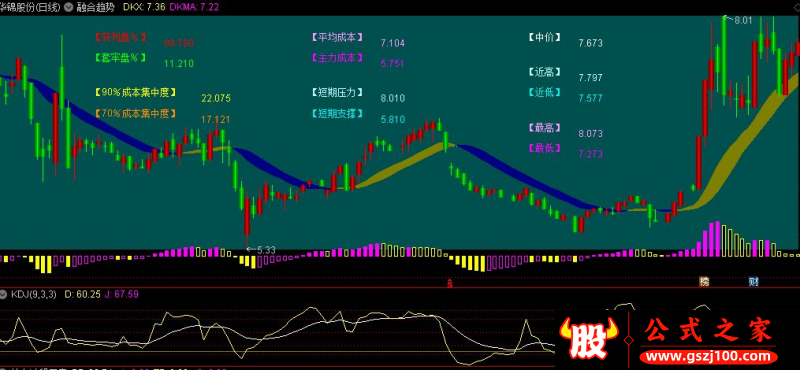Click the 公式之家 watermark title

tap(709, 331)
